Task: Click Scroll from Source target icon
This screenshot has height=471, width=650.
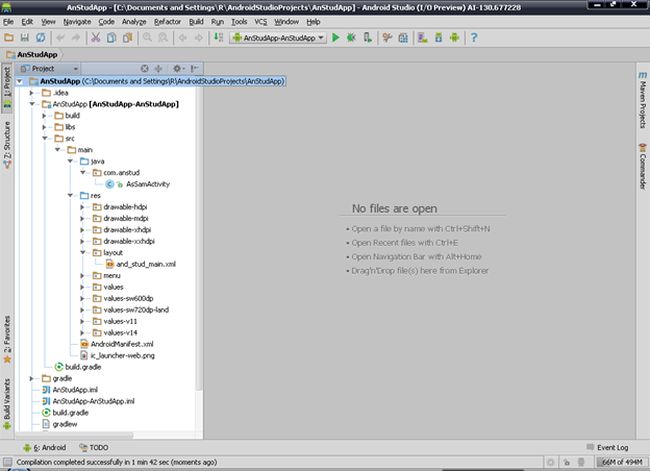Action: coord(144,68)
